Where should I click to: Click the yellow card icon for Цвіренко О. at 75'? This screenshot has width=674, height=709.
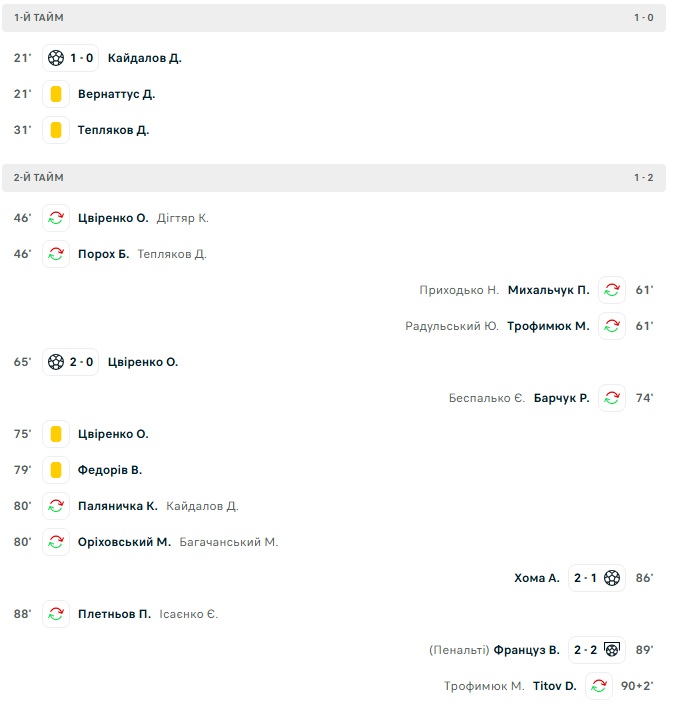[56, 434]
